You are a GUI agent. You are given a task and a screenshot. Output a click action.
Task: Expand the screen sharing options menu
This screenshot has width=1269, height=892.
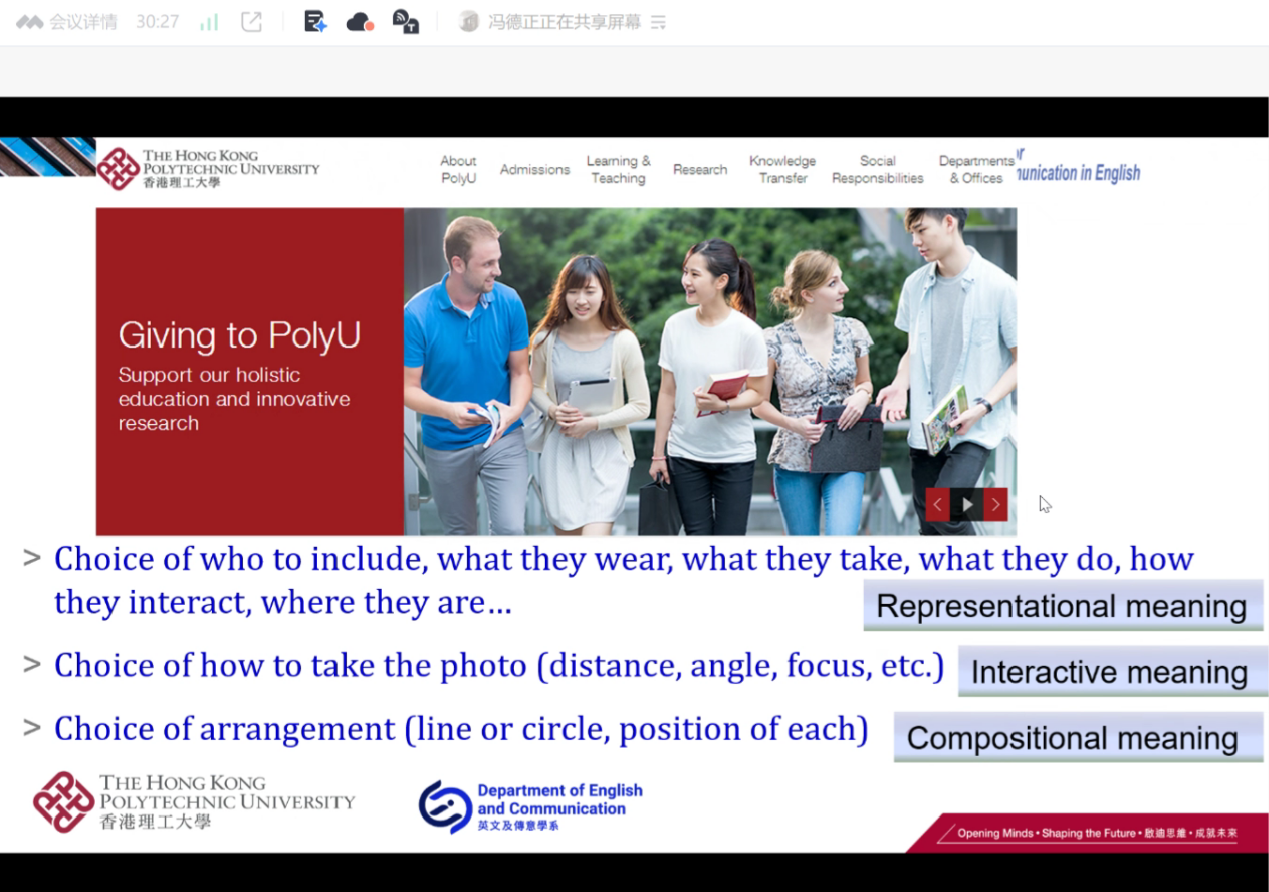[658, 22]
